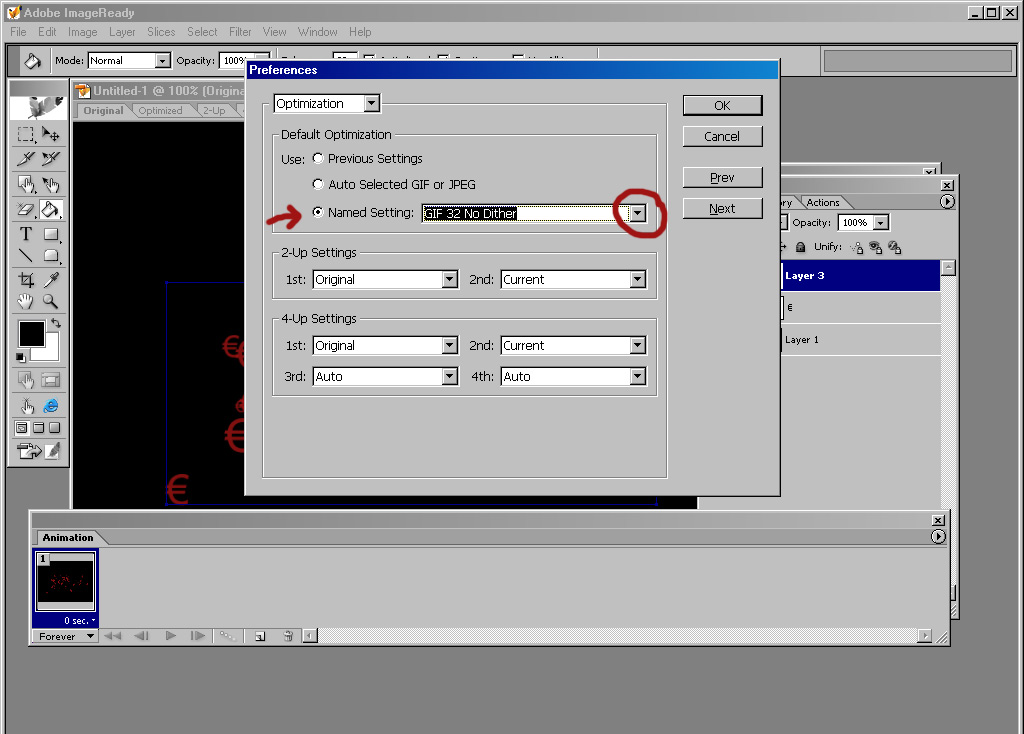
Task: Open the Filter menu
Action: point(240,32)
